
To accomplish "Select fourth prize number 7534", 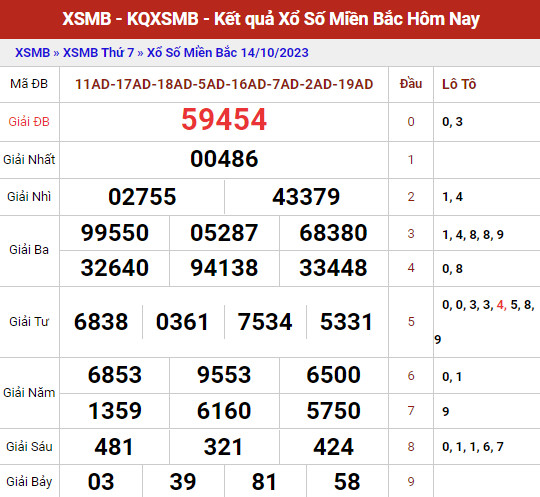I will tap(265, 322).
